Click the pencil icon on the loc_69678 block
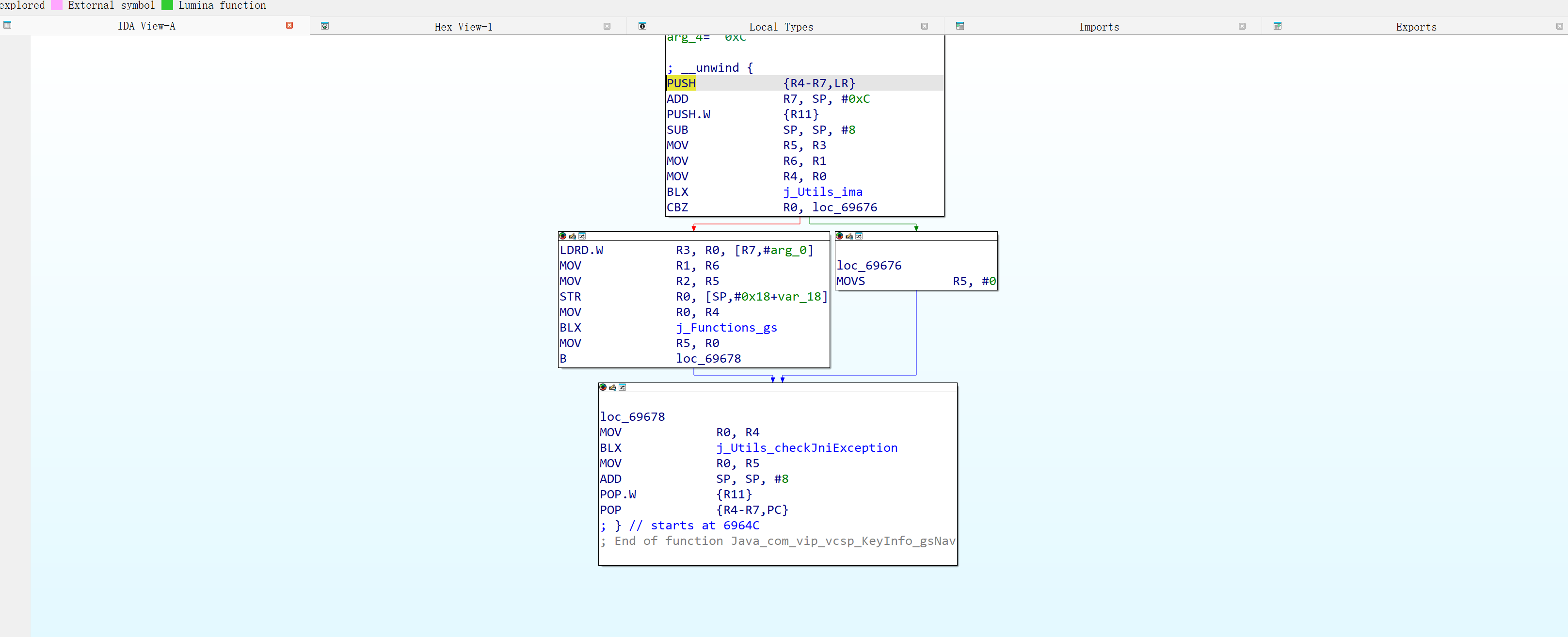The height and width of the screenshot is (637, 1568). point(612,387)
